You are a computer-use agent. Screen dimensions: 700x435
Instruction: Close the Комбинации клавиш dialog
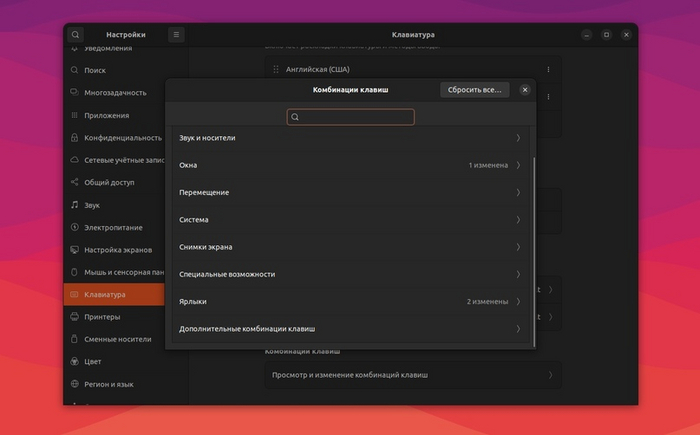[x=525, y=90]
